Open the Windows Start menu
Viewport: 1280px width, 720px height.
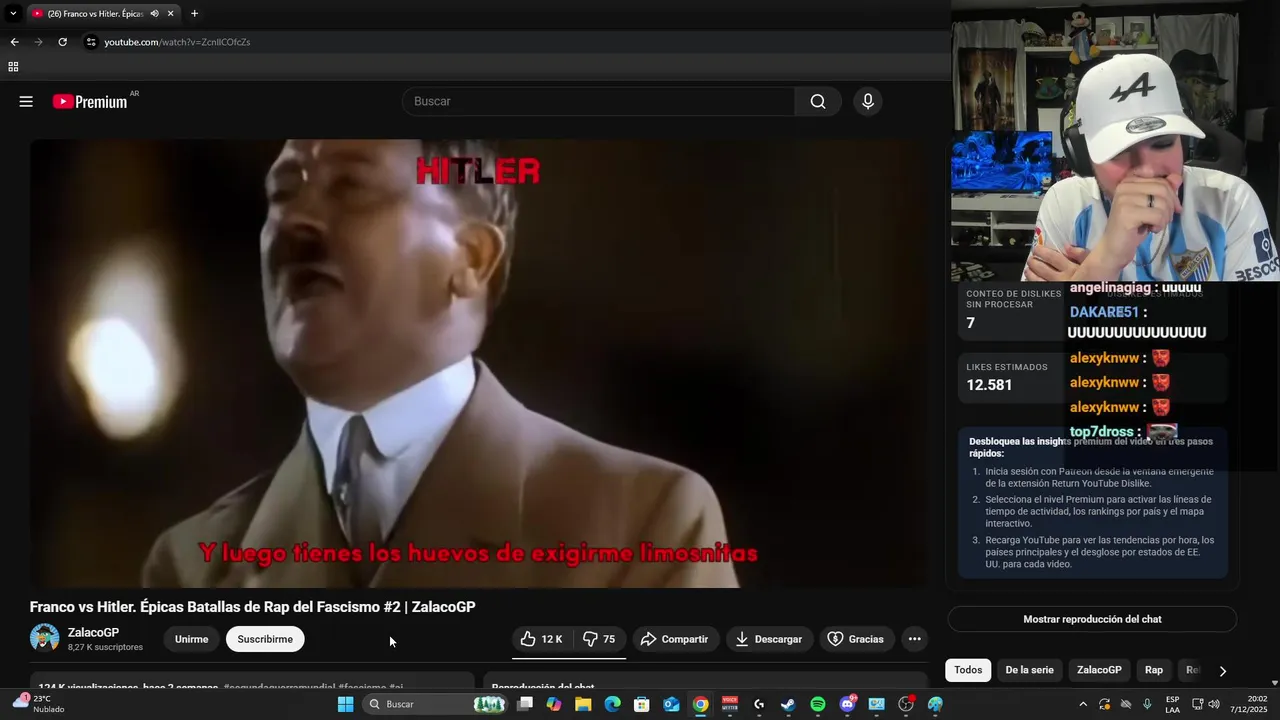[x=345, y=704]
